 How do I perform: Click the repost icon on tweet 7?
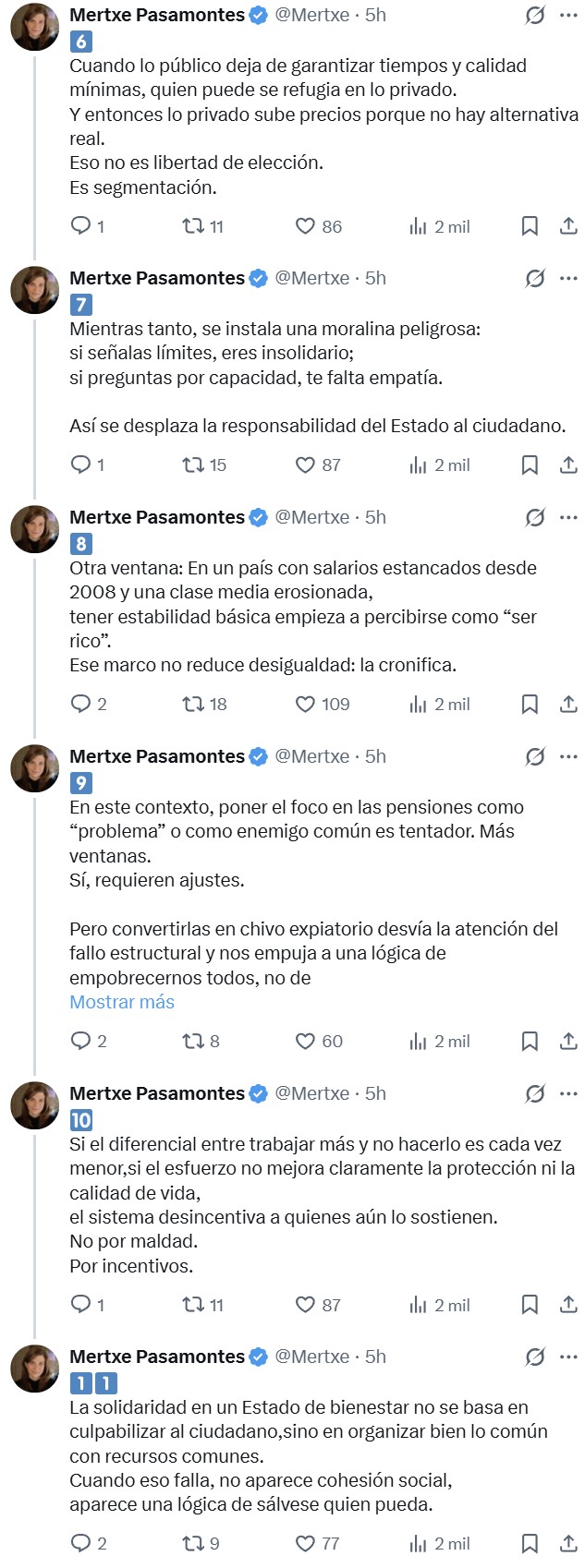pyautogui.click(x=194, y=465)
